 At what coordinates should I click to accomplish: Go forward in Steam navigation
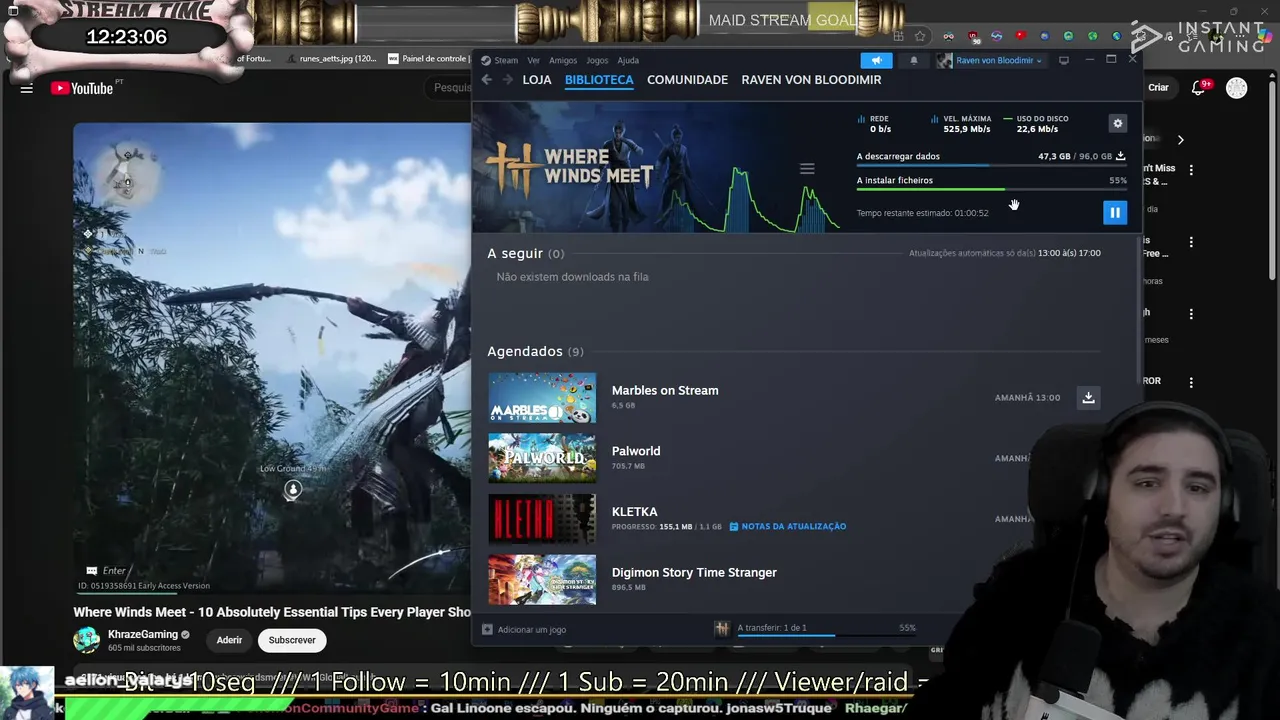click(x=507, y=80)
